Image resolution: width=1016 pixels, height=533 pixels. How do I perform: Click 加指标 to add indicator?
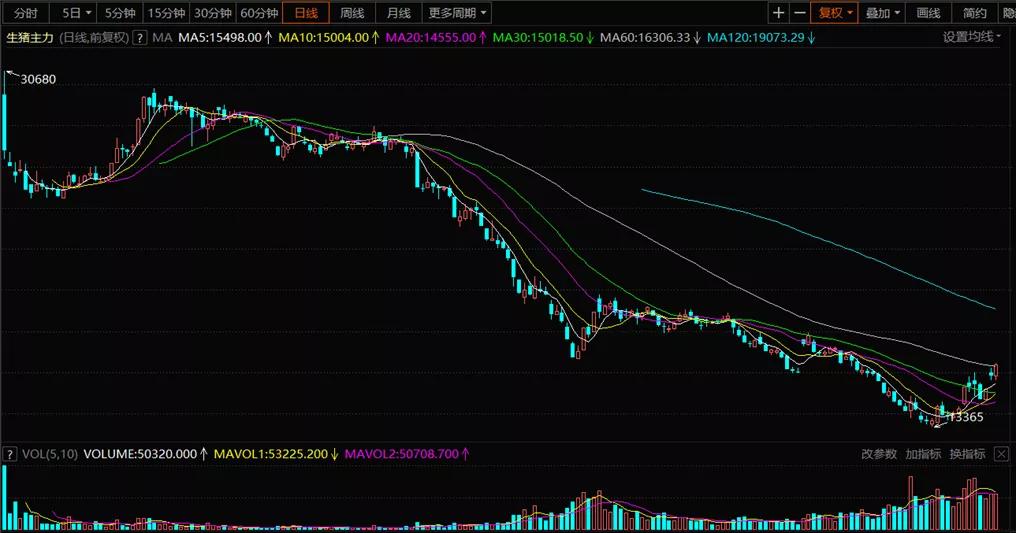(x=923, y=454)
